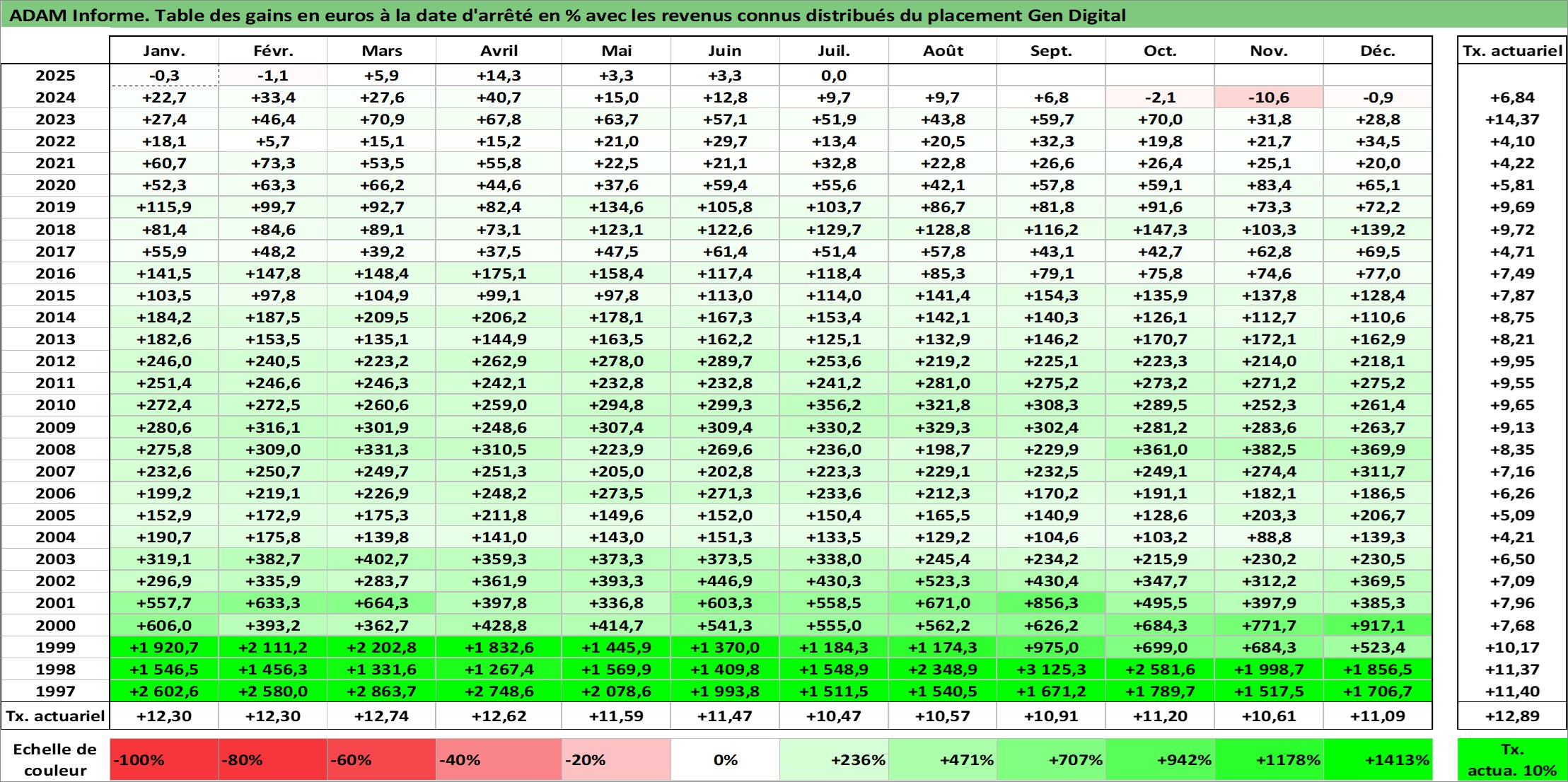Click the +12,89 overall actuarial rate cell
The width and height of the screenshot is (1568, 782).
coord(1512,716)
